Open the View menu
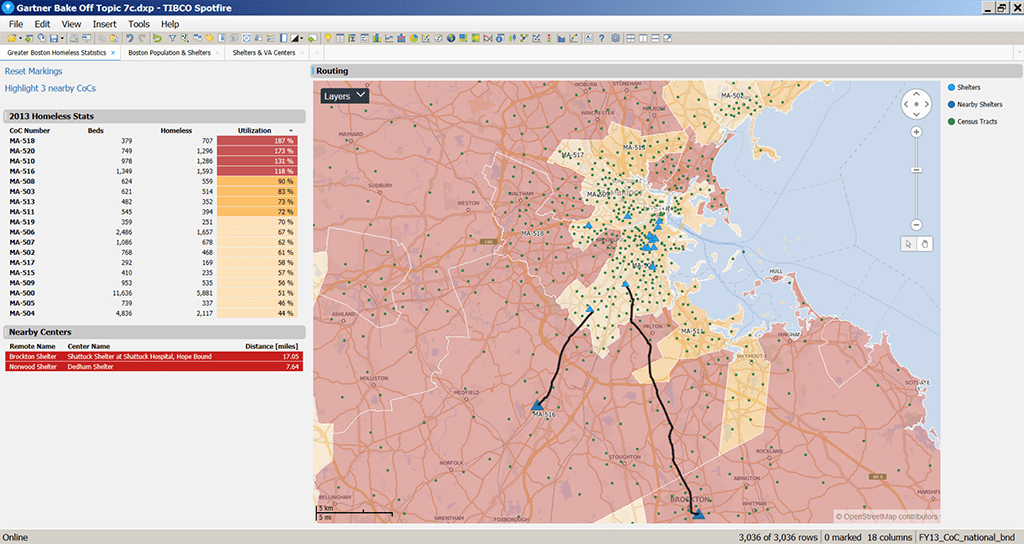The image size is (1024, 544). click(71, 24)
